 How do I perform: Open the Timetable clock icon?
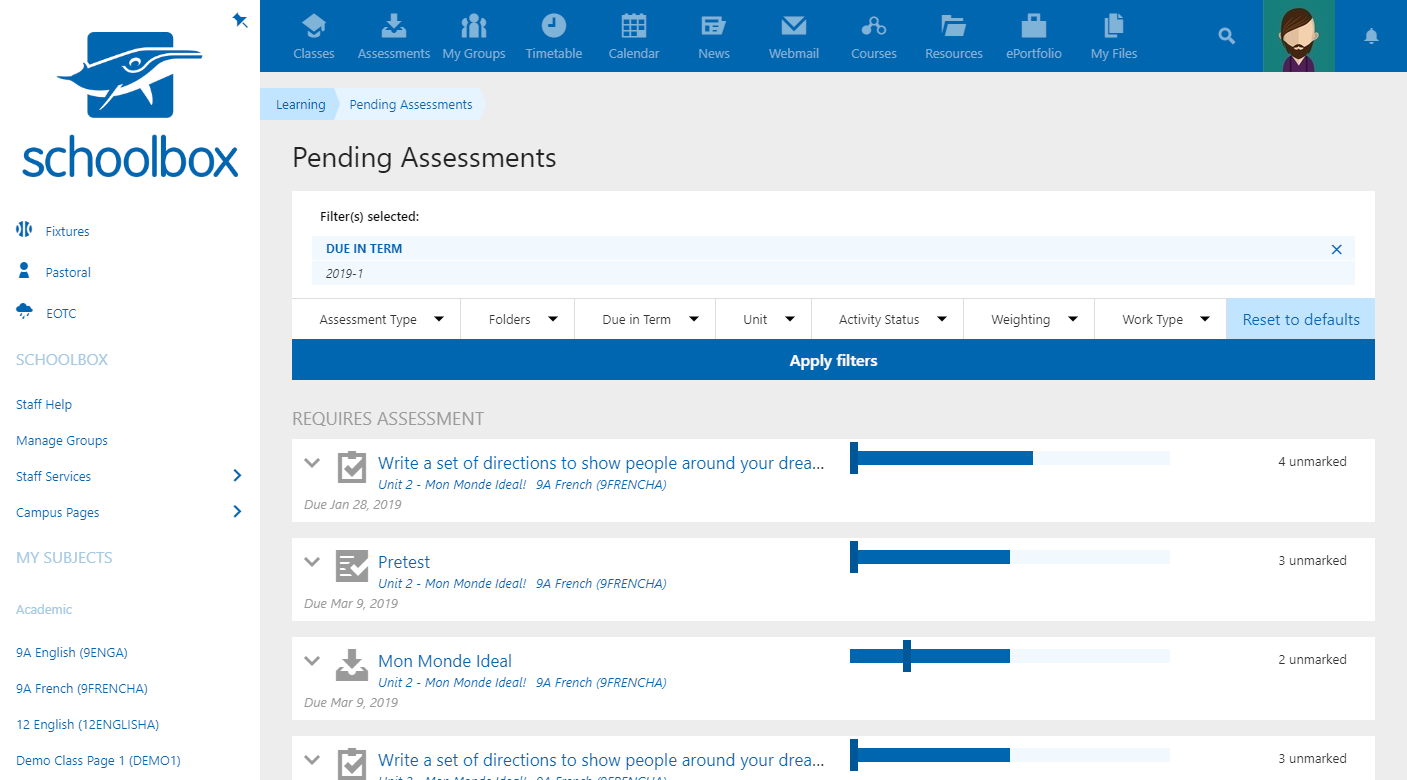553,27
